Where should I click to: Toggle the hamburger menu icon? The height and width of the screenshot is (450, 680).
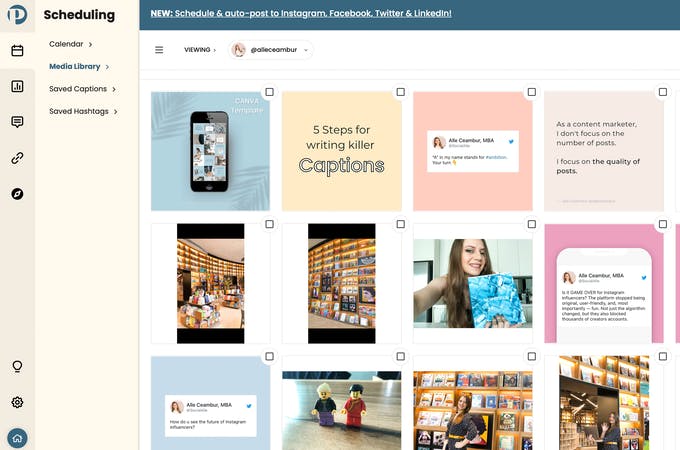159,50
